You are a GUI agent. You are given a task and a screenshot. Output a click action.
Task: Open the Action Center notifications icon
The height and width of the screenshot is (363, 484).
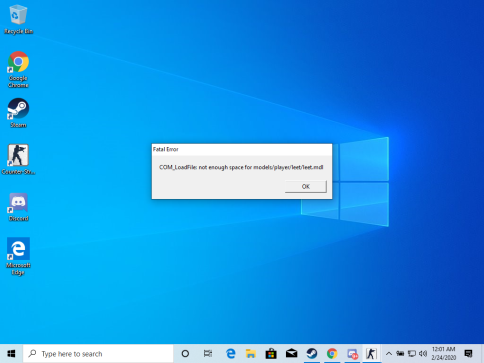point(469,354)
